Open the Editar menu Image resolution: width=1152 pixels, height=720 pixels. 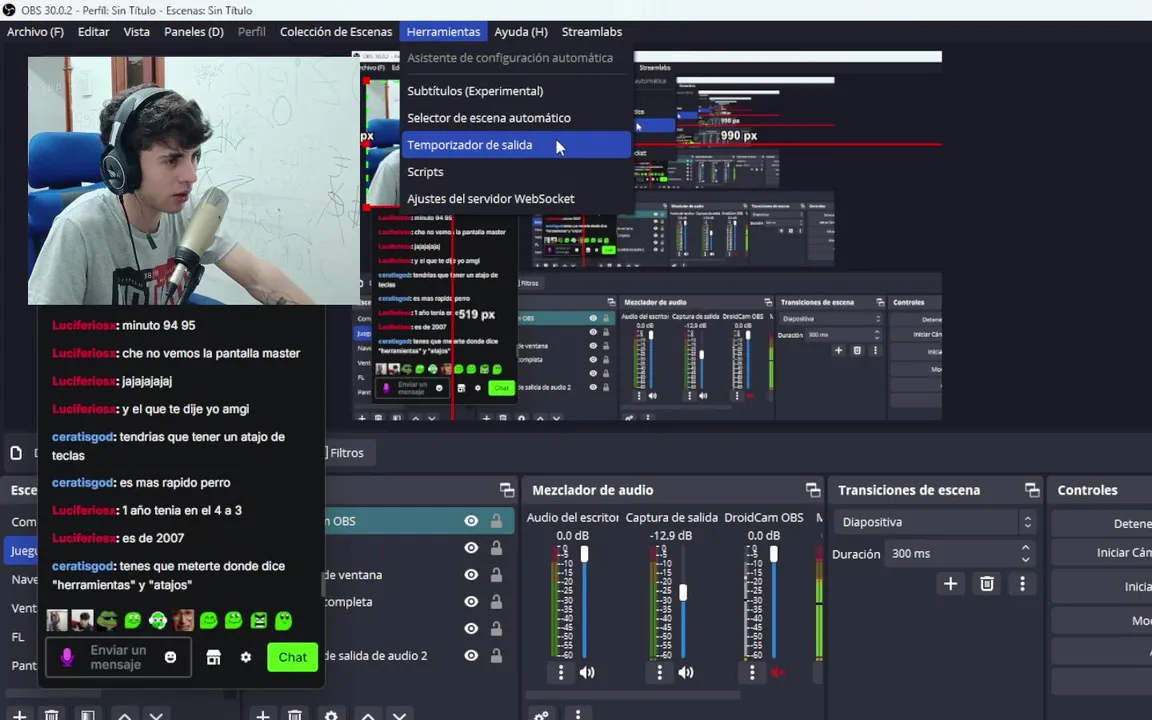pos(93,32)
